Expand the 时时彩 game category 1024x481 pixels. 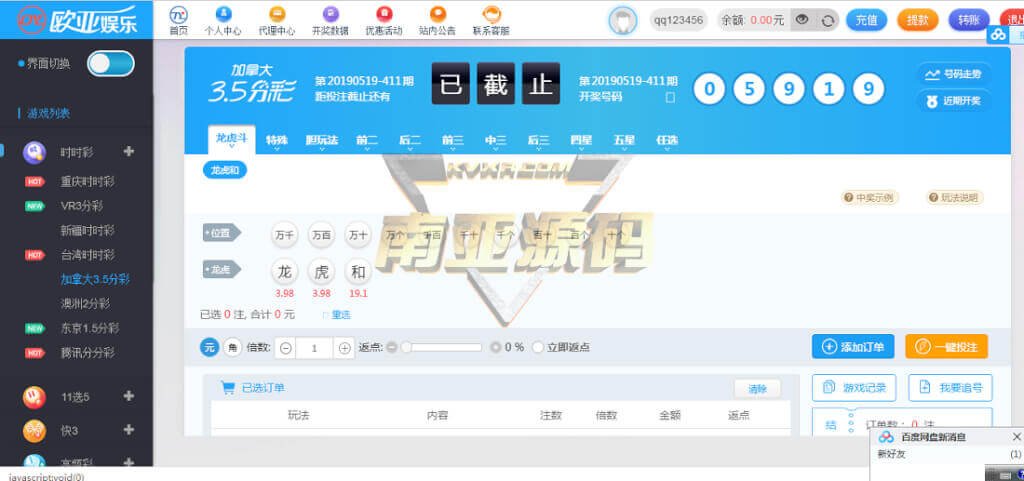pyautogui.click(x=128, y=152)
